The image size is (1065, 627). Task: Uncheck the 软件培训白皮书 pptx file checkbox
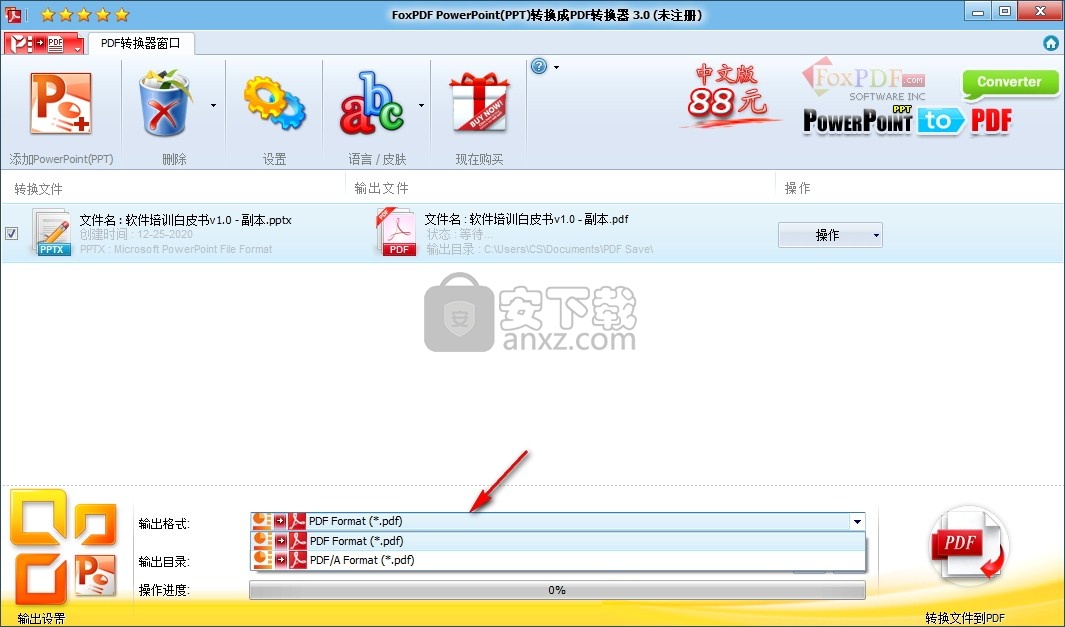pos(12,234)
